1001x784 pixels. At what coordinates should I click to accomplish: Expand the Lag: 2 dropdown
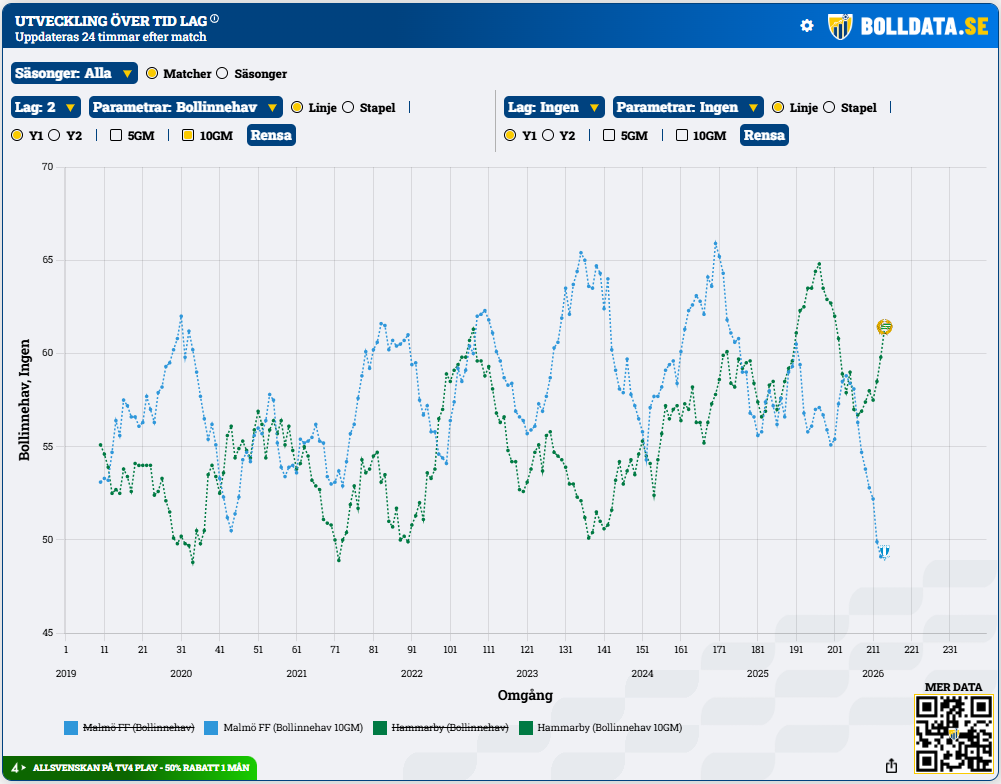point(46,108)
